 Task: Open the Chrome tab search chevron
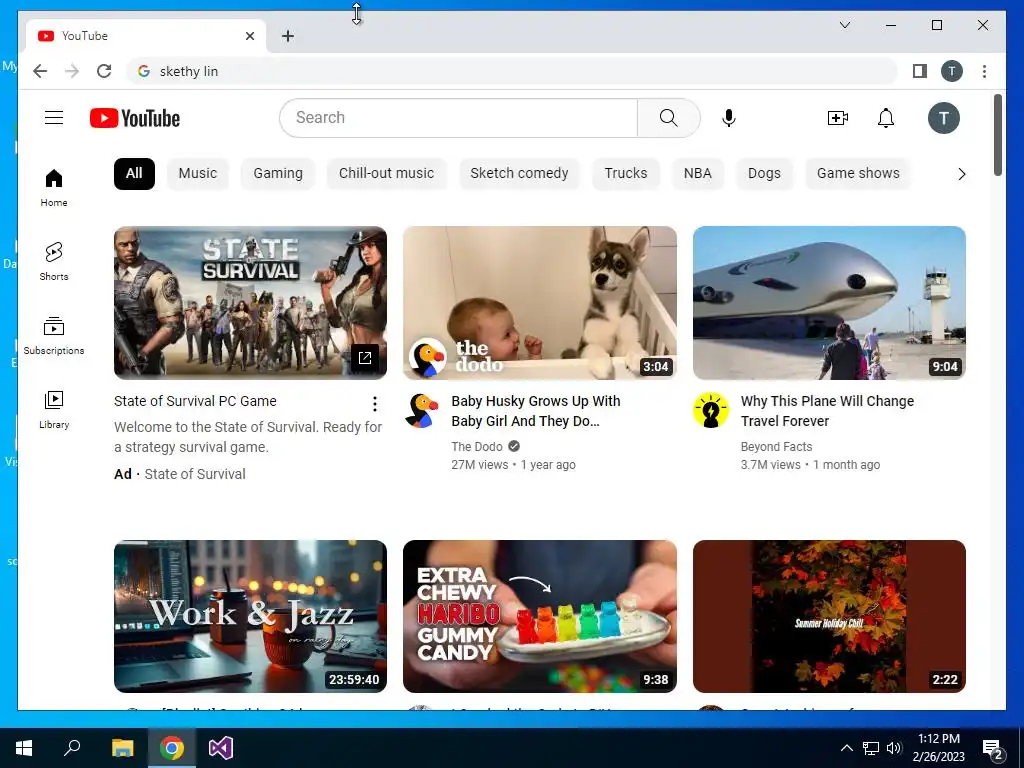coord(844,25)
